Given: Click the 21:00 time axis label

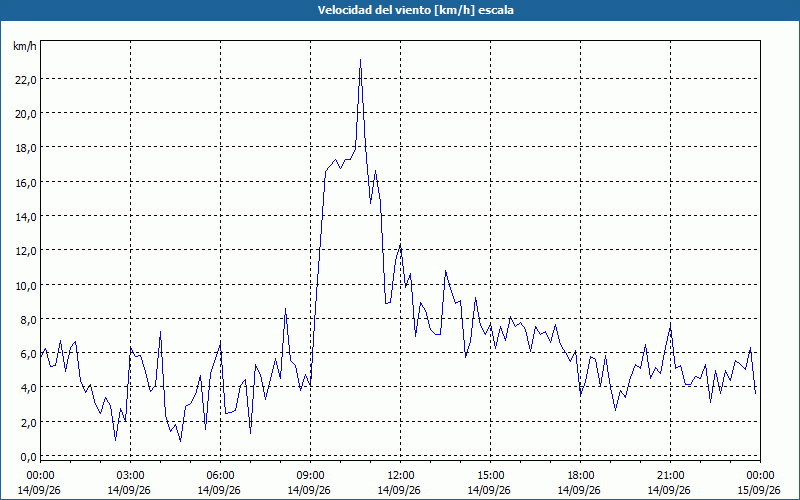Looking at the screenshot, I should pos(670,476).
